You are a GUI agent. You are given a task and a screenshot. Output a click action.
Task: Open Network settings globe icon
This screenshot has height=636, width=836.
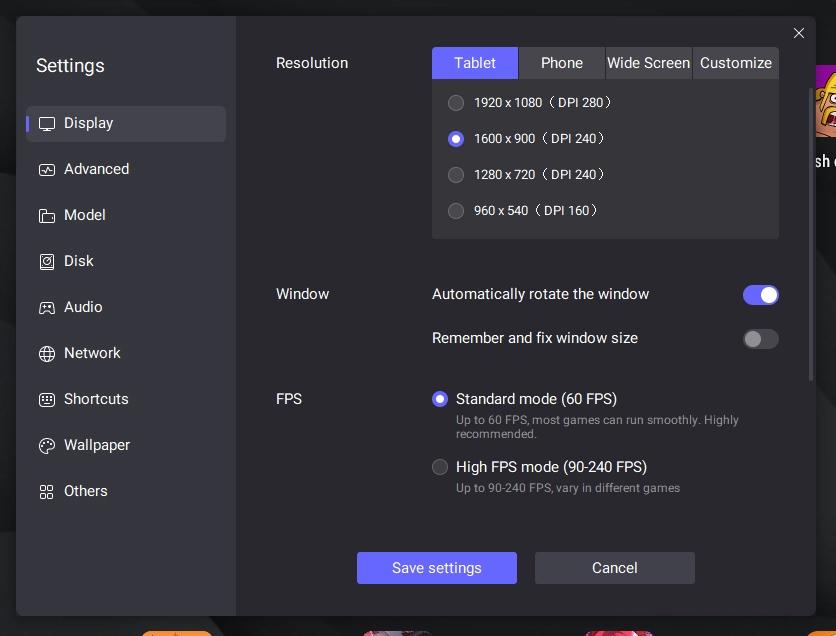pyautogui.click(x=47, y=354)
